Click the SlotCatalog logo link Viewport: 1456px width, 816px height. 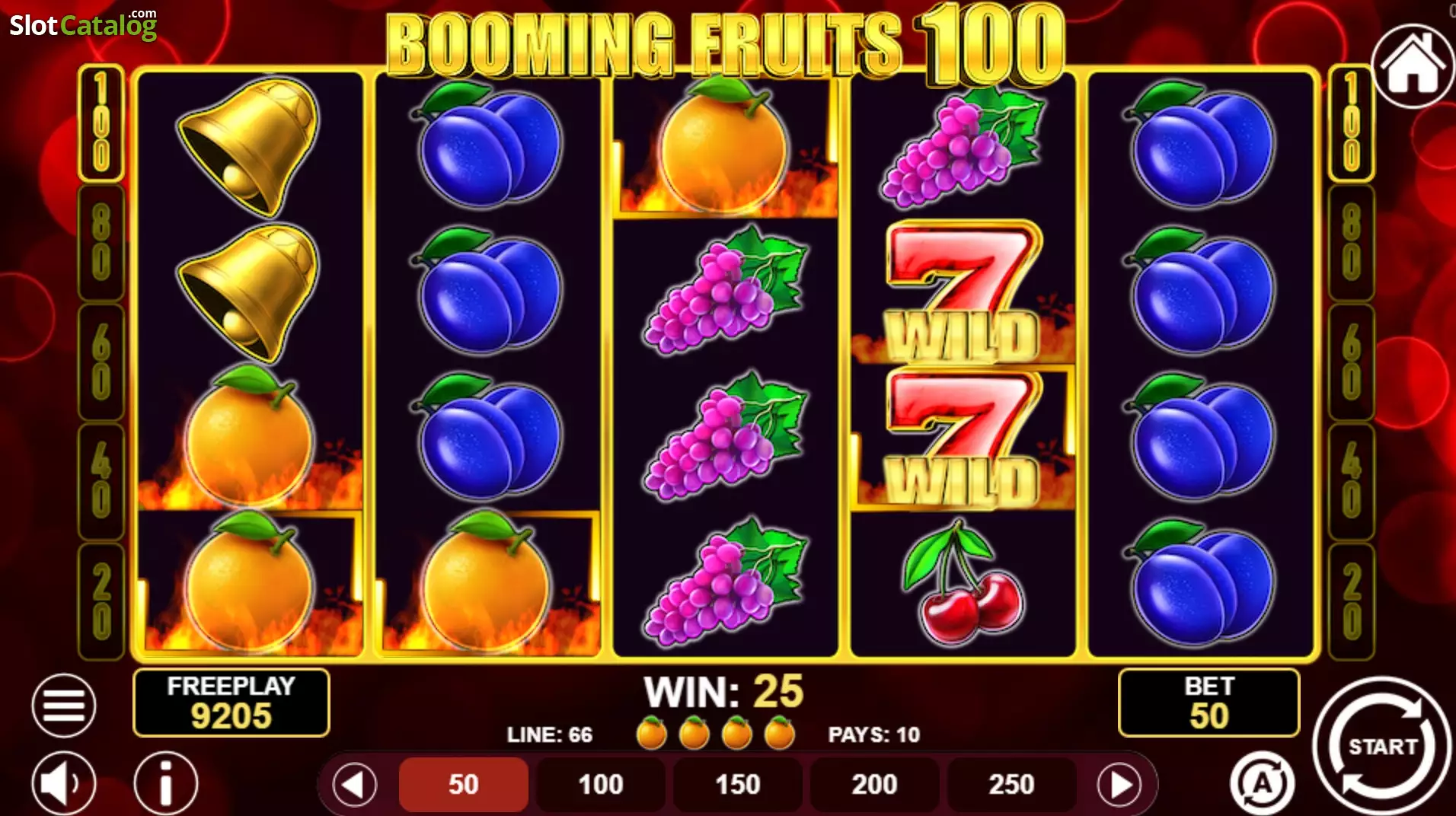83,24
